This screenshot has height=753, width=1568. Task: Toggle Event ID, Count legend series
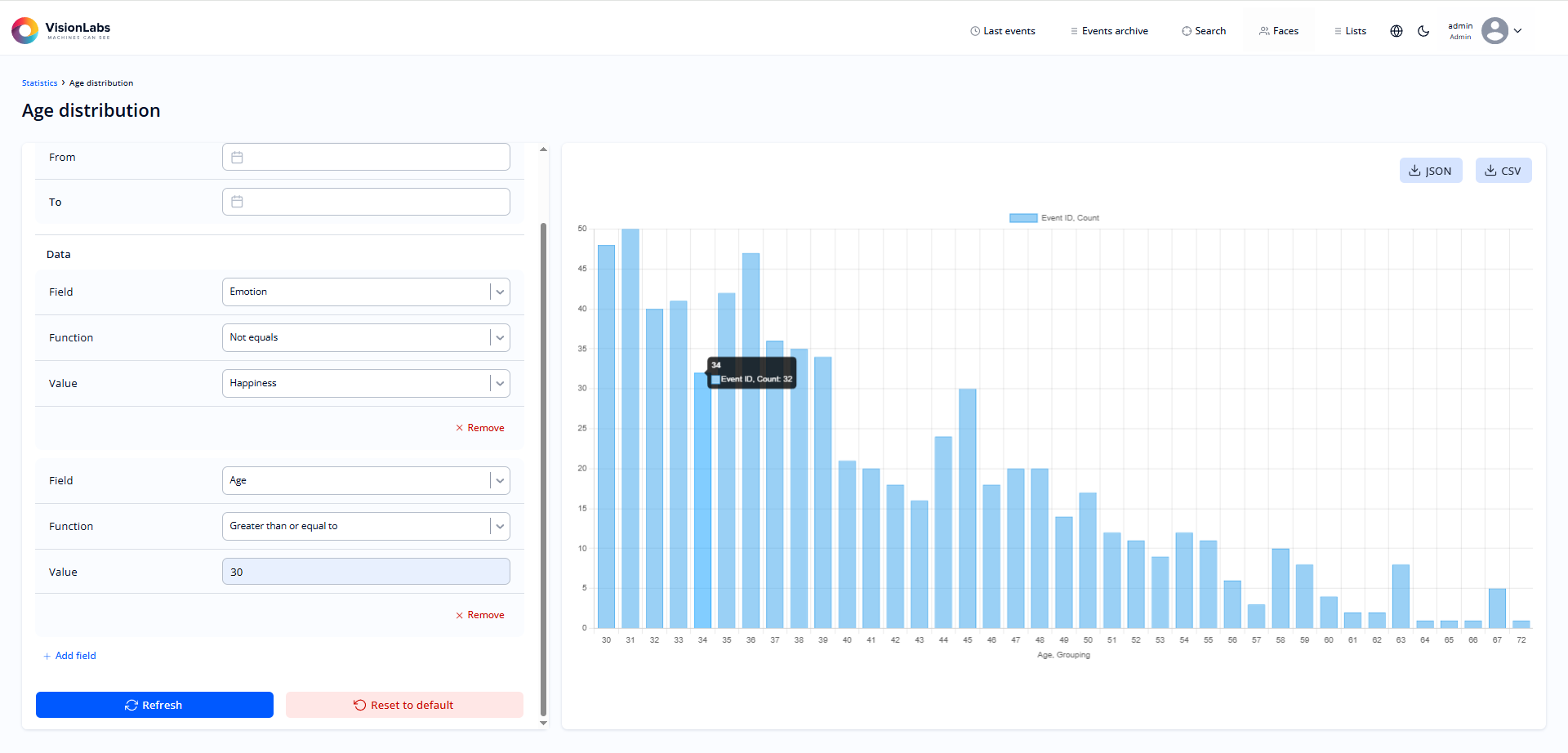pos(1053,218)
